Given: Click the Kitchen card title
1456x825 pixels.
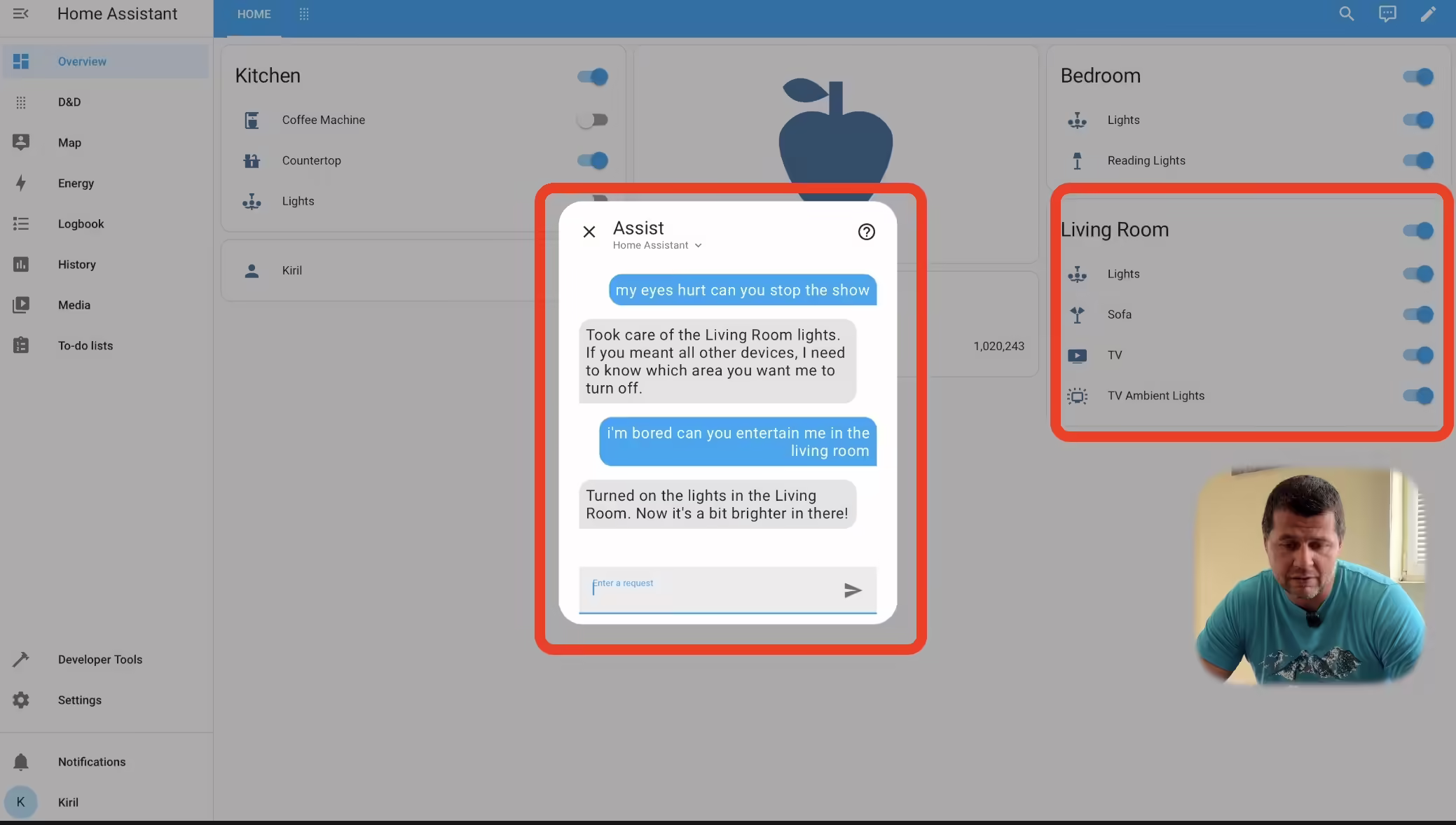Looking at the screenshot, I should (x=268, y=76).
